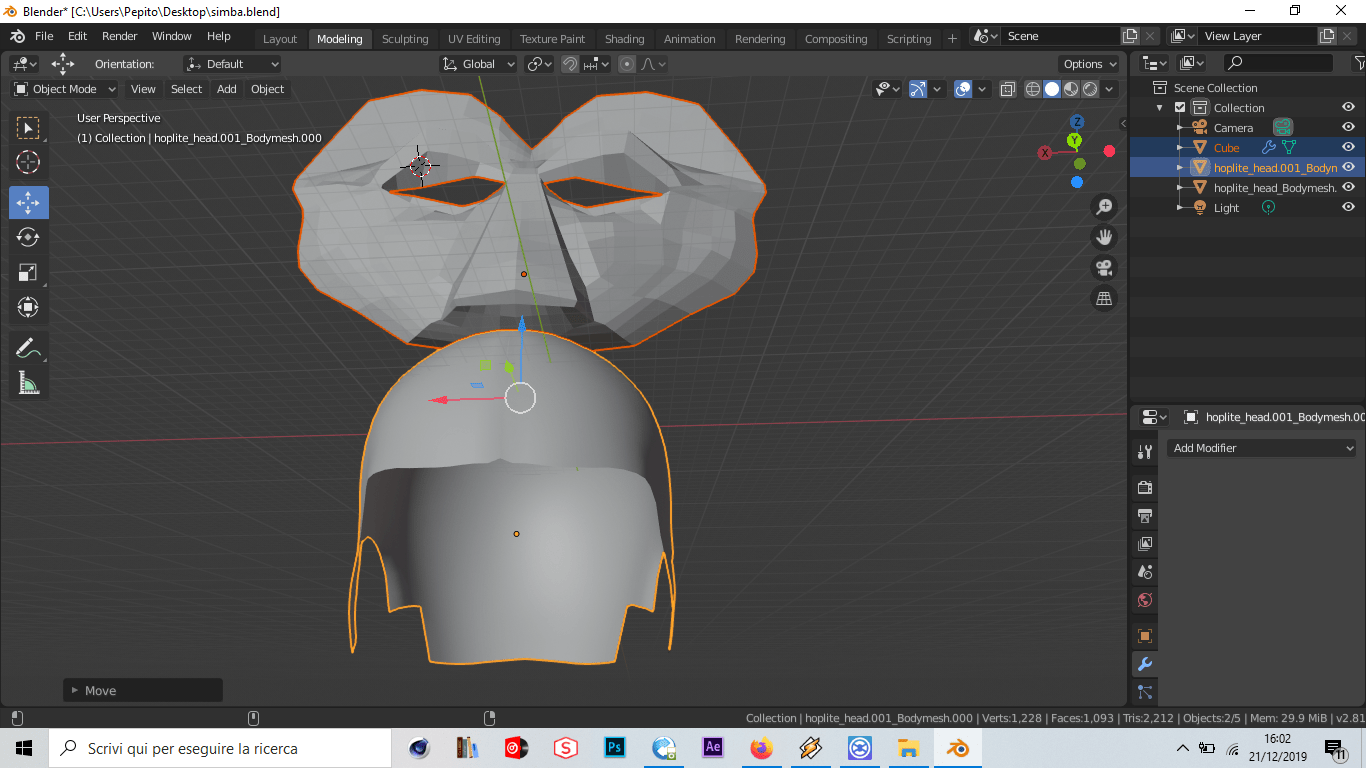Open the Active Tool properties tab
Screen dimensions: 1366x768
[x=1145, y=452]
